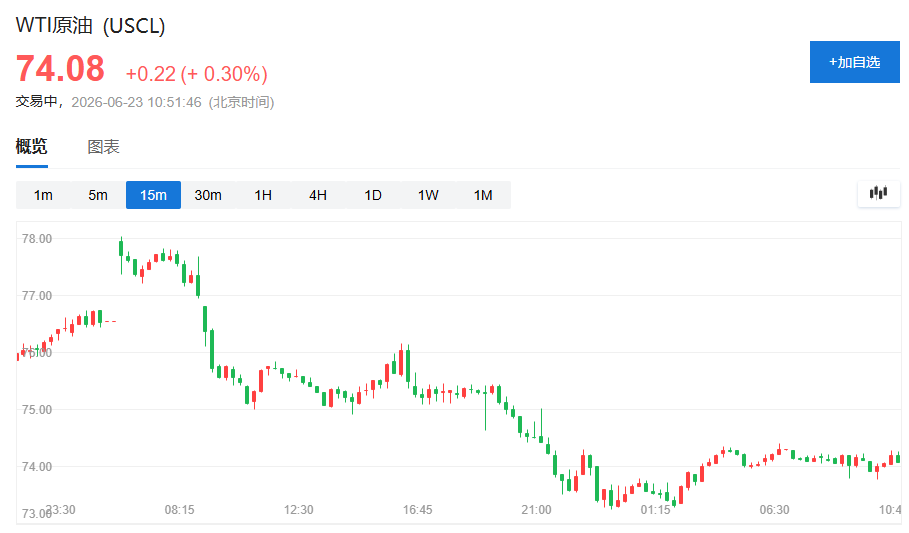This screenshot has width=909, height=533.
Task: Add WTI crude to watchlist with +加自选
Action: coord(855,62)
